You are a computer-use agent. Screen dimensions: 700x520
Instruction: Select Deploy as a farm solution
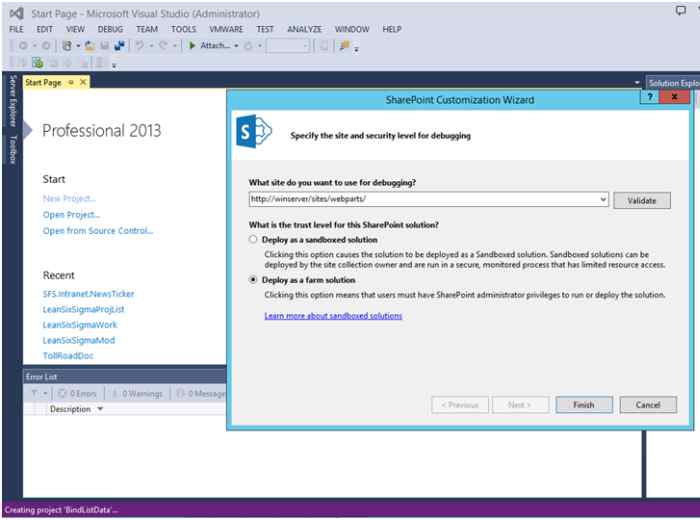pyautogui.click(x=253, y=280)
